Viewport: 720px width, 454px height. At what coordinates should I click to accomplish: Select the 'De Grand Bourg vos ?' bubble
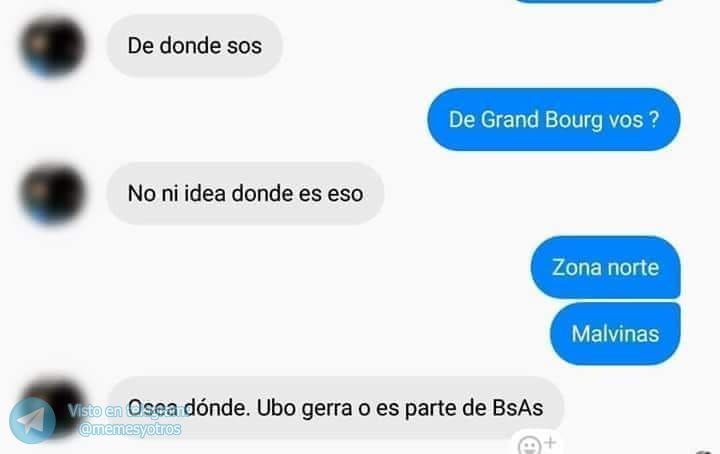coord(554,120)
